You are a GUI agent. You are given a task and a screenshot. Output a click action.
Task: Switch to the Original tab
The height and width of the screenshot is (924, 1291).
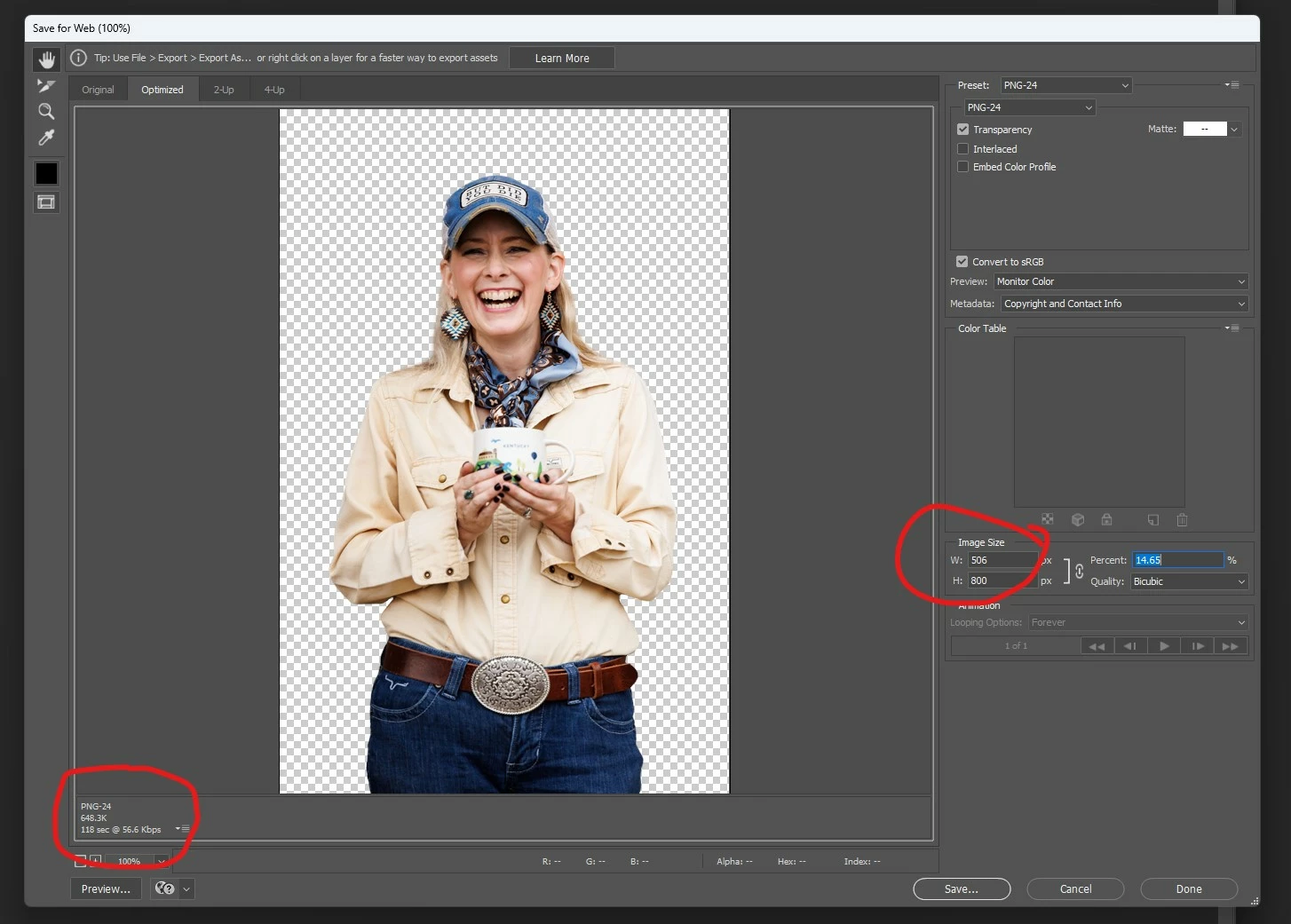click(x=98, y=90)
